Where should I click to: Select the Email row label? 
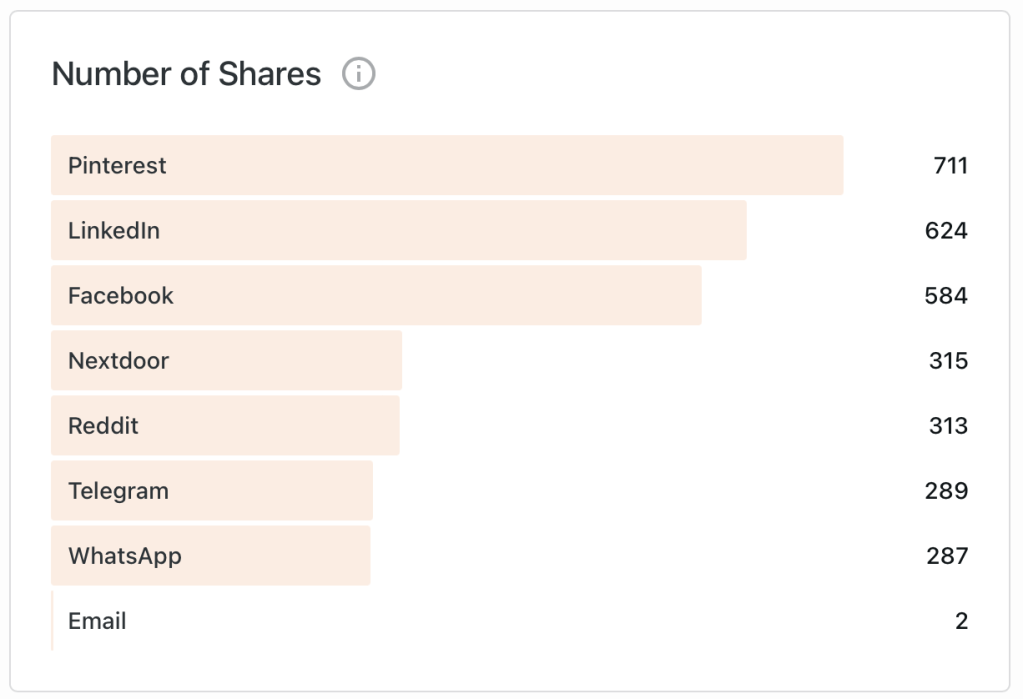(x=97, y=621)
